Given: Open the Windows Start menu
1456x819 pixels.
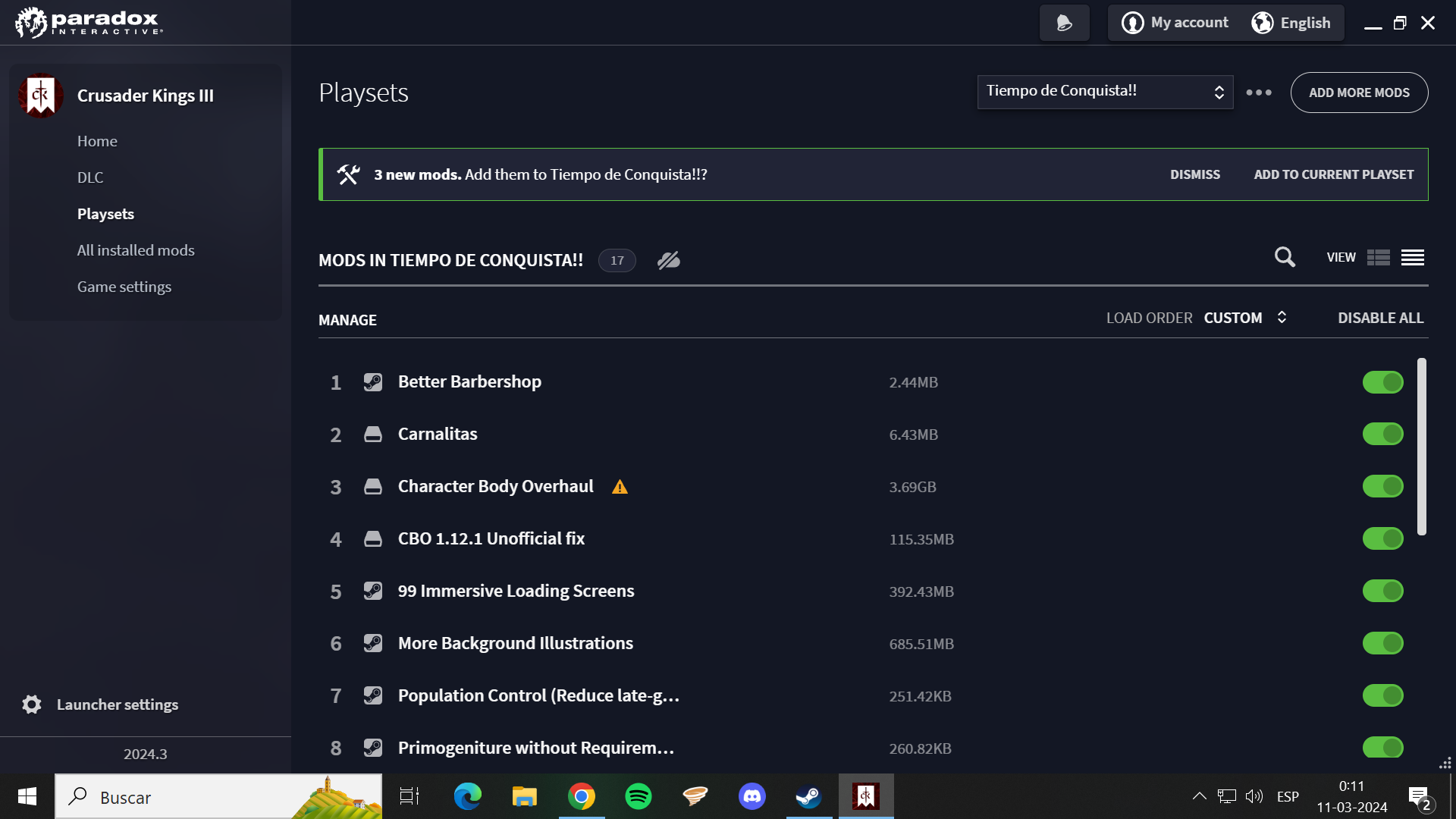Looking at the screenshot, I should (27, 796).
